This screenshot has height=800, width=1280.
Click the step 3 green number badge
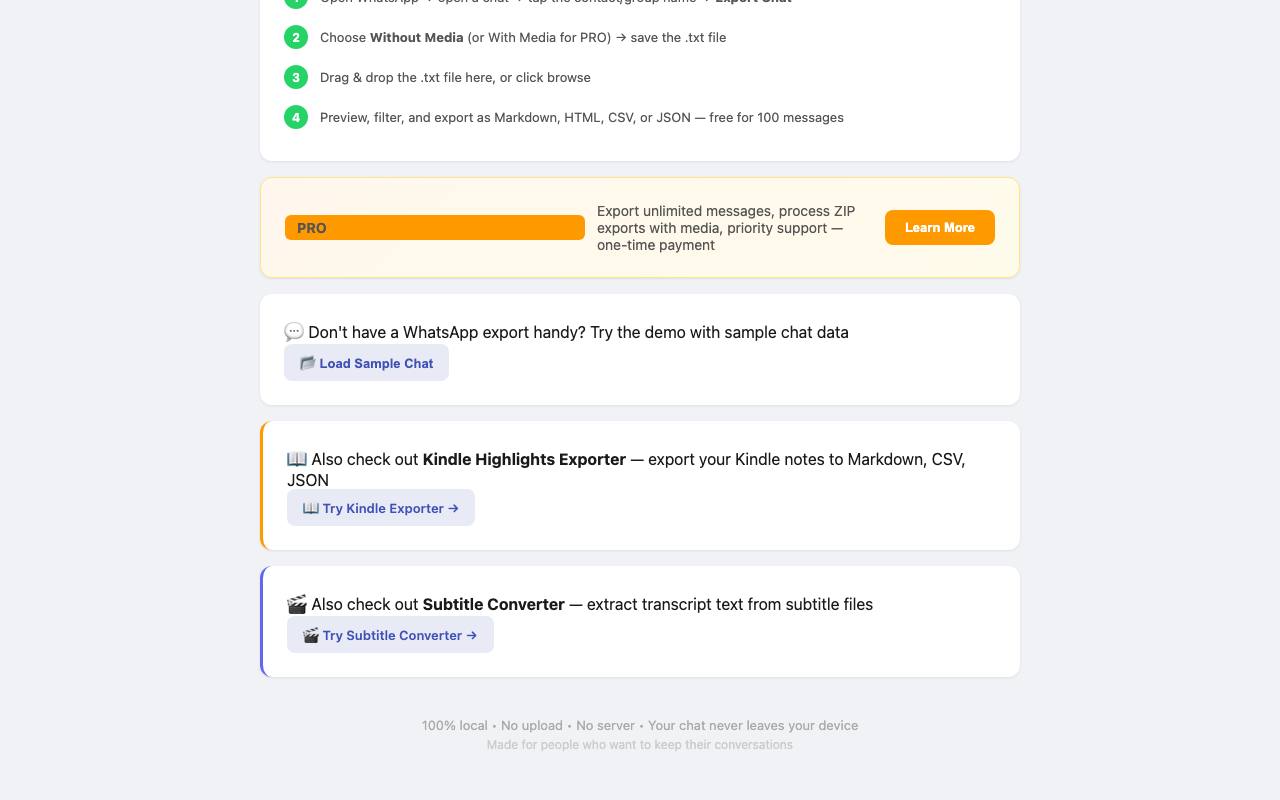296,77
